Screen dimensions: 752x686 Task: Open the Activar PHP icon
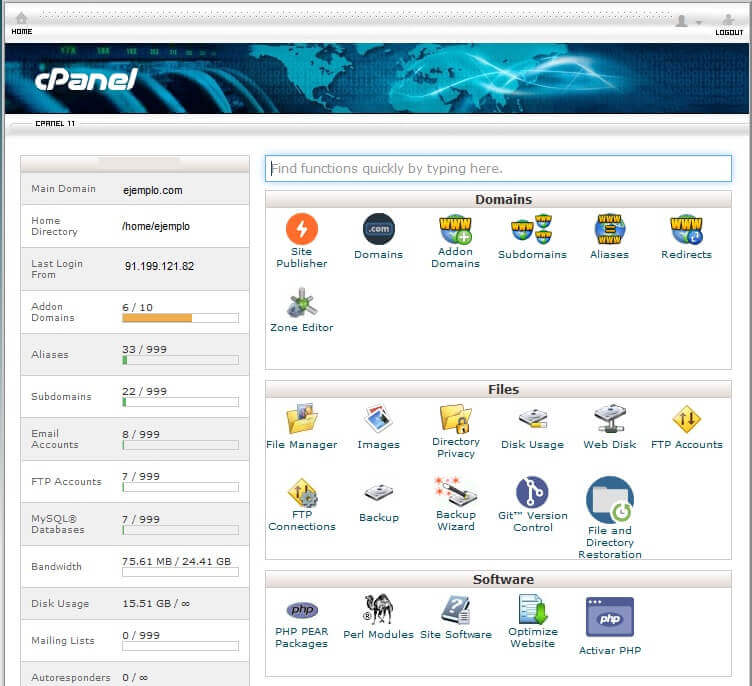click(610, 617)
